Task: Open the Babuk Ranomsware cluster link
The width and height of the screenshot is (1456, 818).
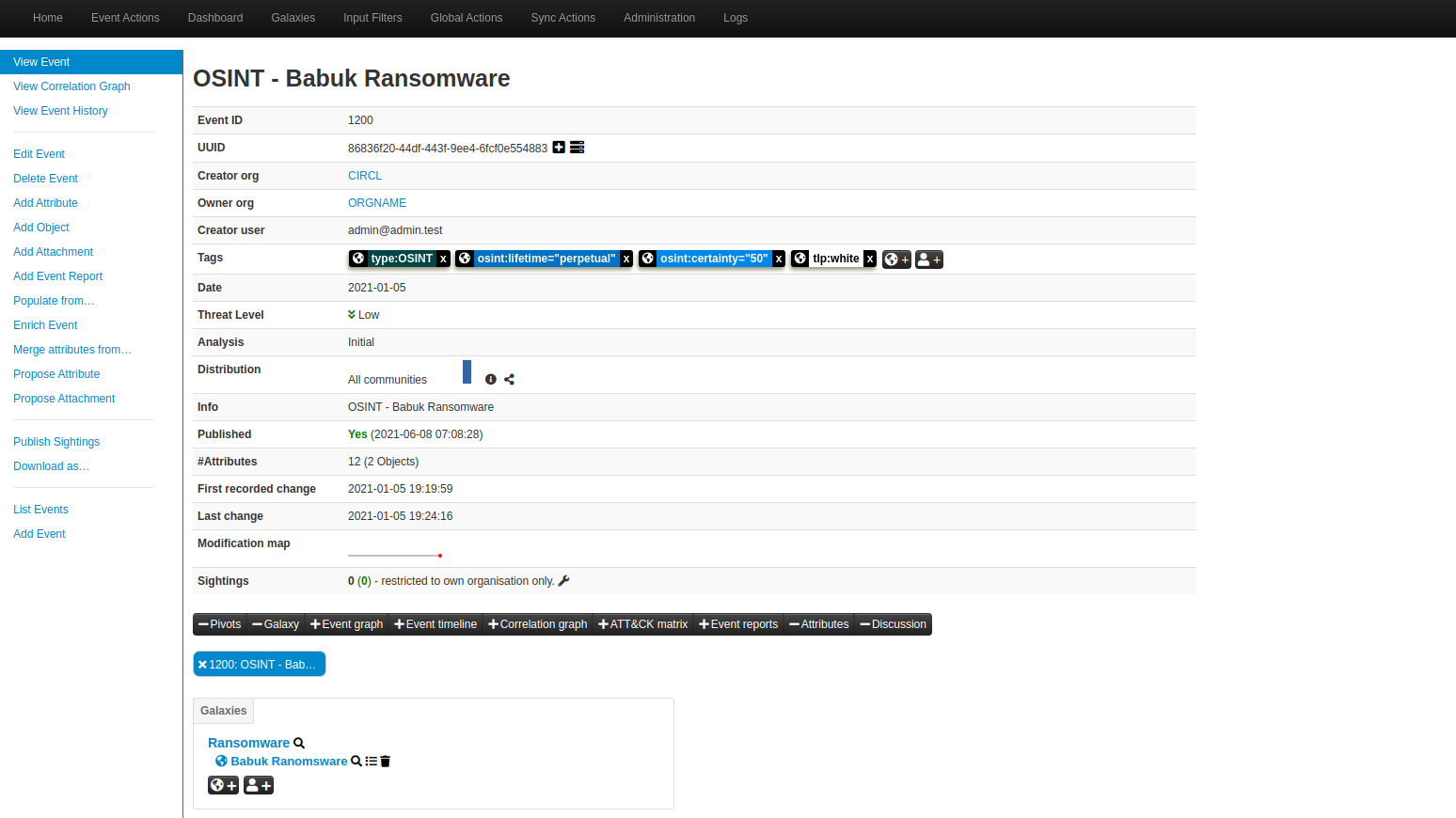Action: pyautogui.click(x=289, y=762)
